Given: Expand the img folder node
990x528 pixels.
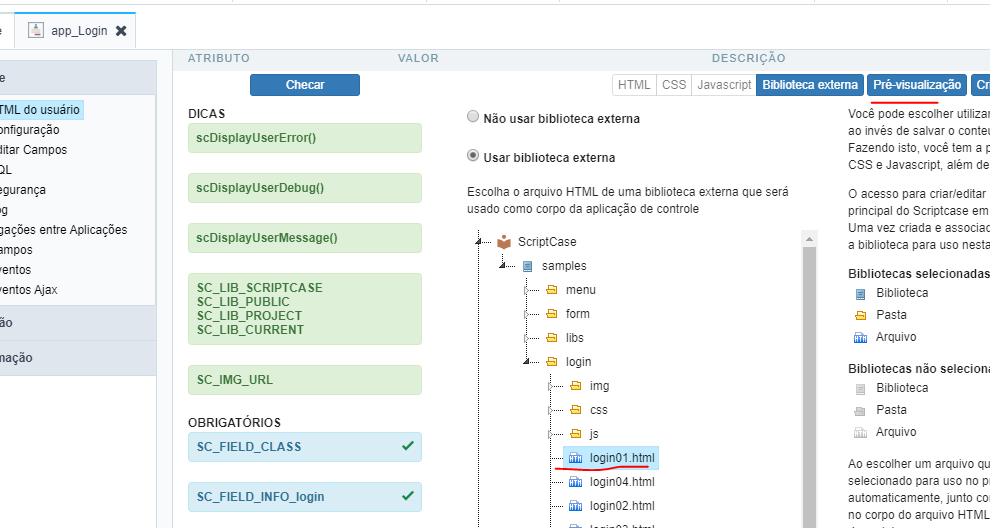Looking at the screenshot, I should click(549, 386).
